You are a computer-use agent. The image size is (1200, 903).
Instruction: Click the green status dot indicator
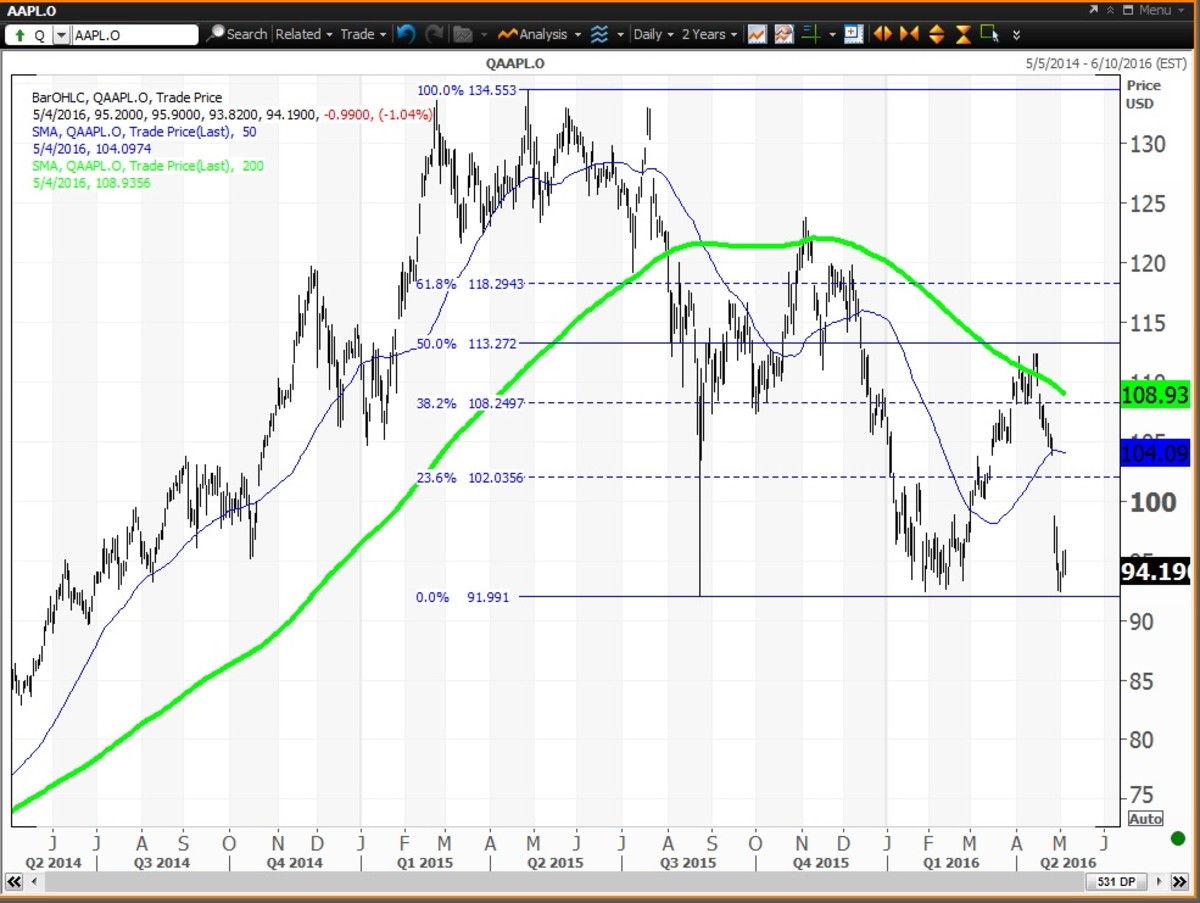pos(1177,838)
